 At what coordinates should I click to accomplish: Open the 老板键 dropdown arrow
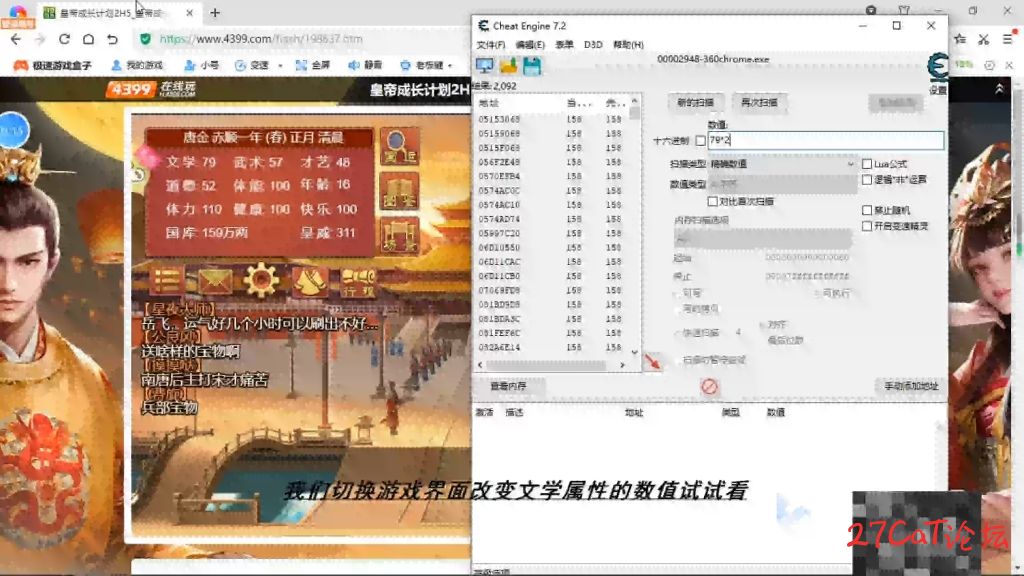(450, 66)
